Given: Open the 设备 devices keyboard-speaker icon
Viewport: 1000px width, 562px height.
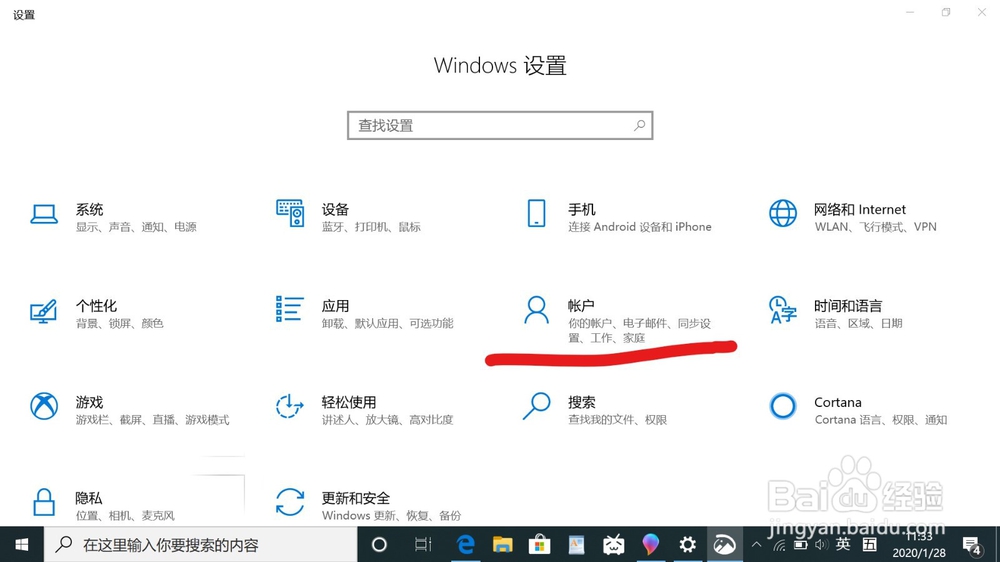Looking at the screenshot, I should click(290, 213).
